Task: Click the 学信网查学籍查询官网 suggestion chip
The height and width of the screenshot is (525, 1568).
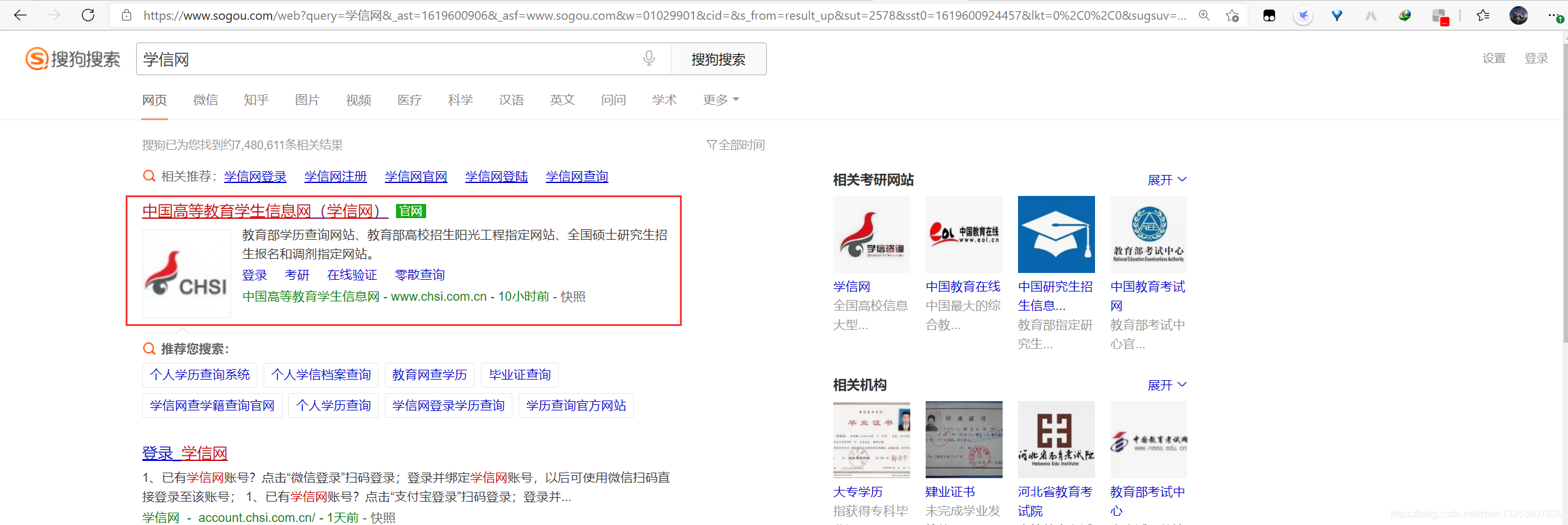Action: 212,405
